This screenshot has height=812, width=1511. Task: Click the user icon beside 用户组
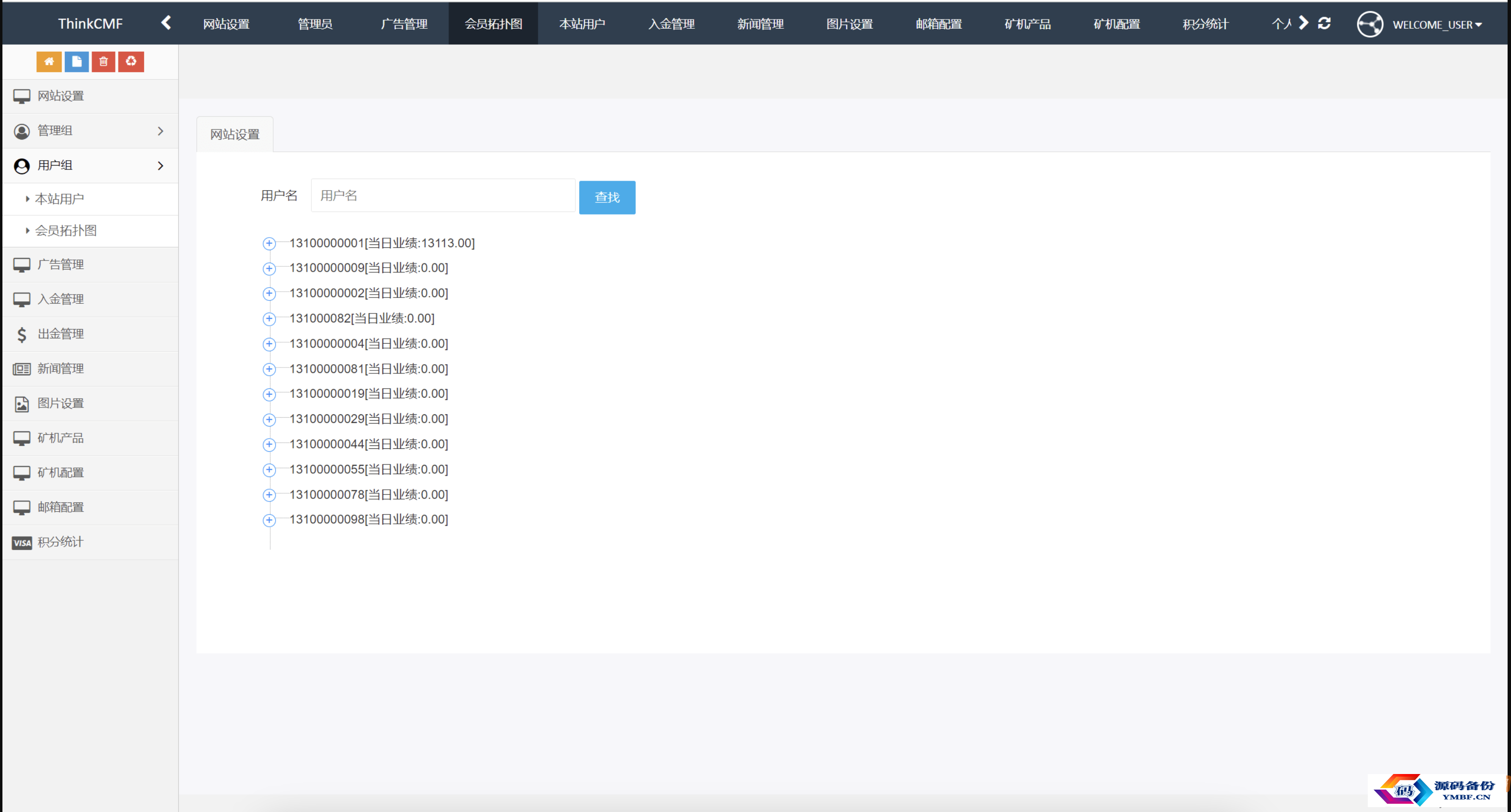point(22,166)
